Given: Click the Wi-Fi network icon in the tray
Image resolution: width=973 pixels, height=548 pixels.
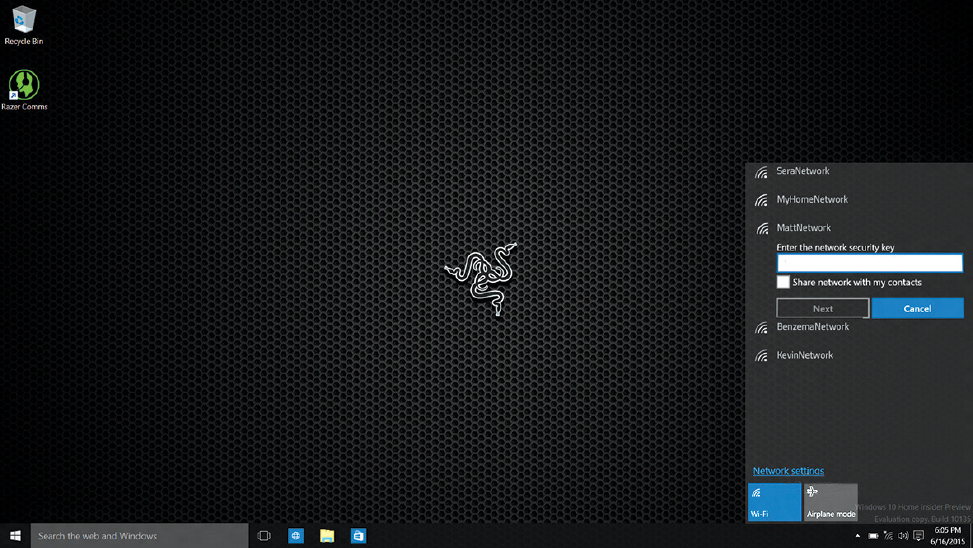Looking at the screenshot, I should coord(889,536).
